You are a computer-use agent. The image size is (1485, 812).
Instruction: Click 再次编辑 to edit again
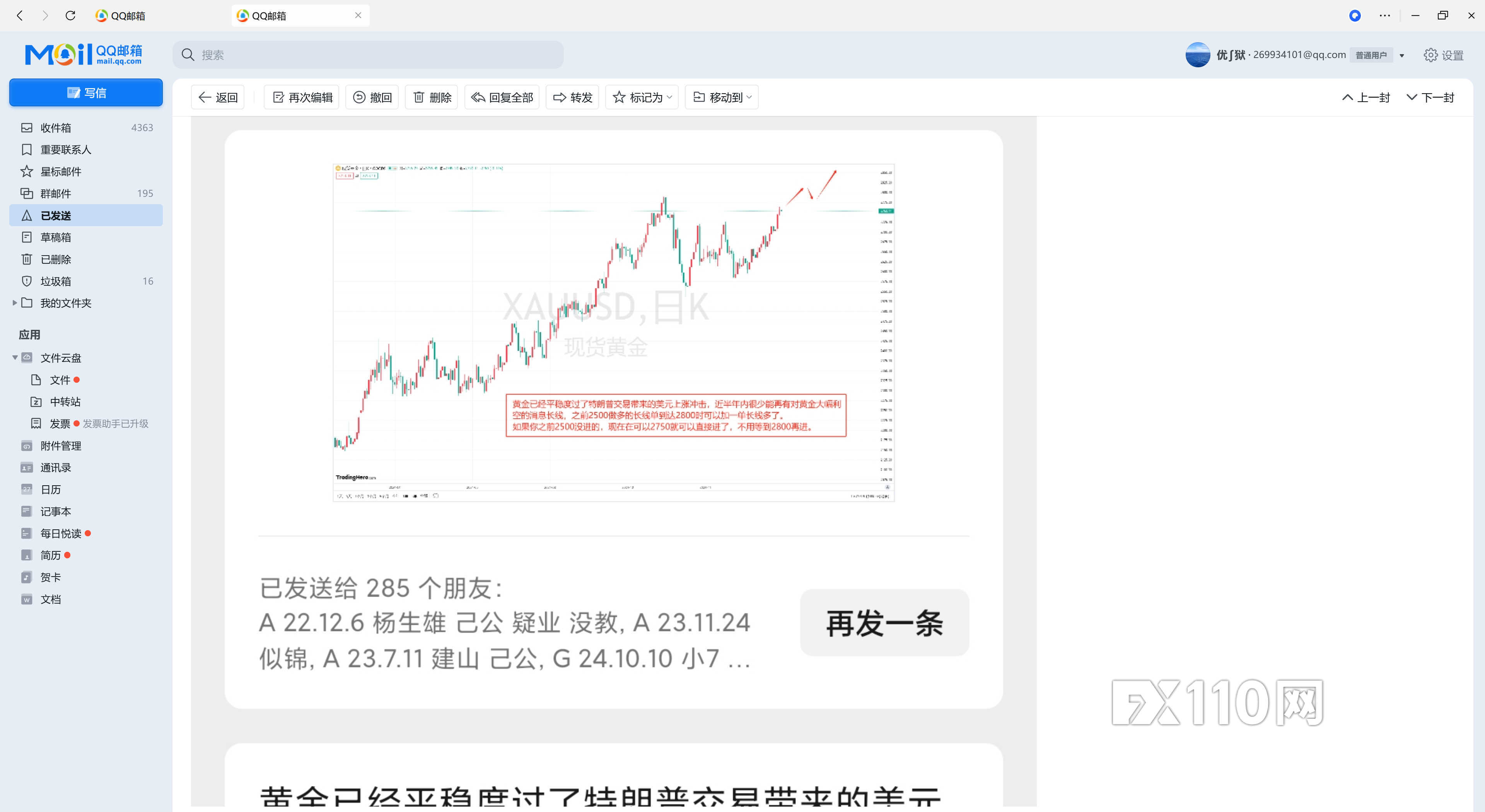[302, 97]
